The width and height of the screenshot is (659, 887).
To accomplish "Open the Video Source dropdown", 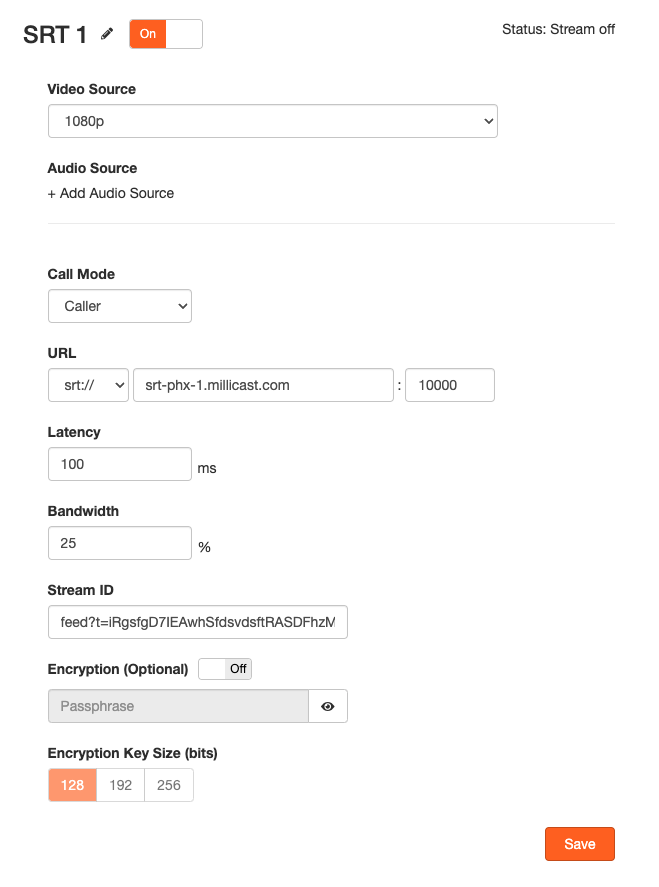I will click(x=272, y=121).
